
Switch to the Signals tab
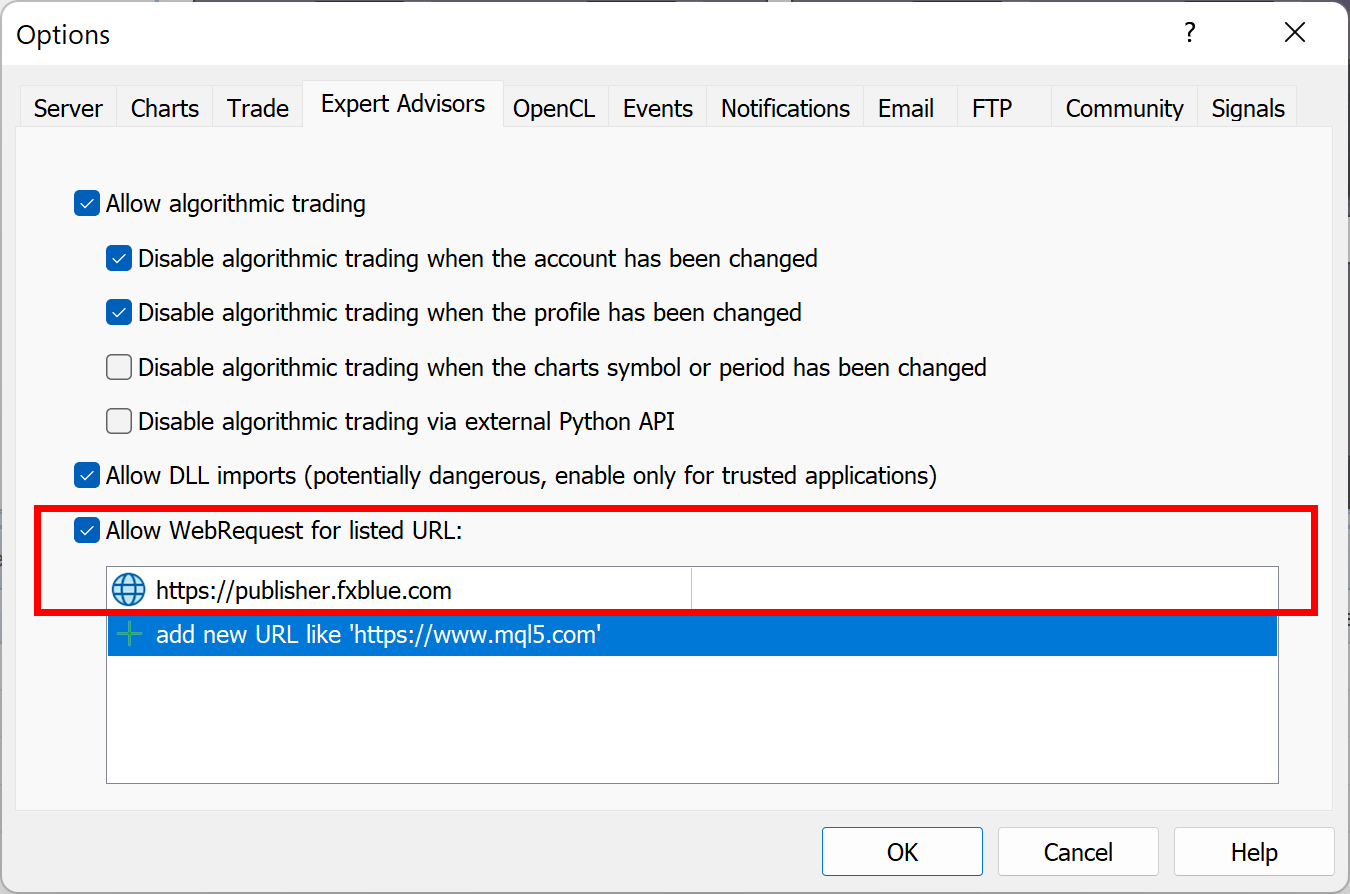pos(1248,108)
